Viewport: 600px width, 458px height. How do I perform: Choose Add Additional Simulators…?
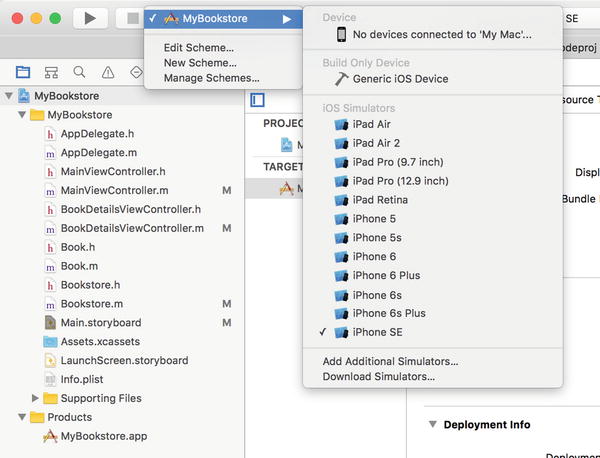click(x=390, y=362)
